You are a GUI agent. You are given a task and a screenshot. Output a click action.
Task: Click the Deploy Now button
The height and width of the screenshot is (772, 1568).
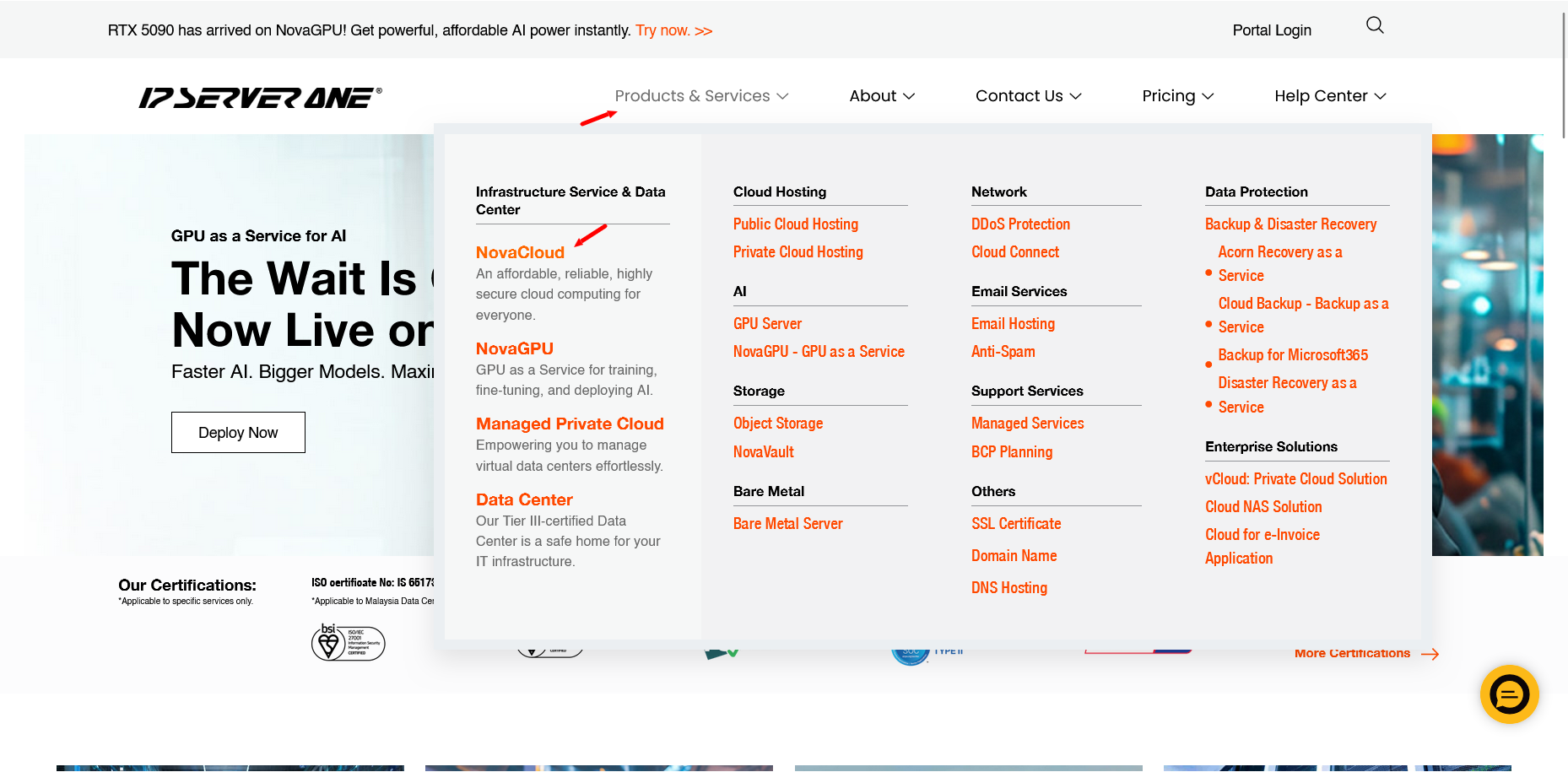(238, 432)
